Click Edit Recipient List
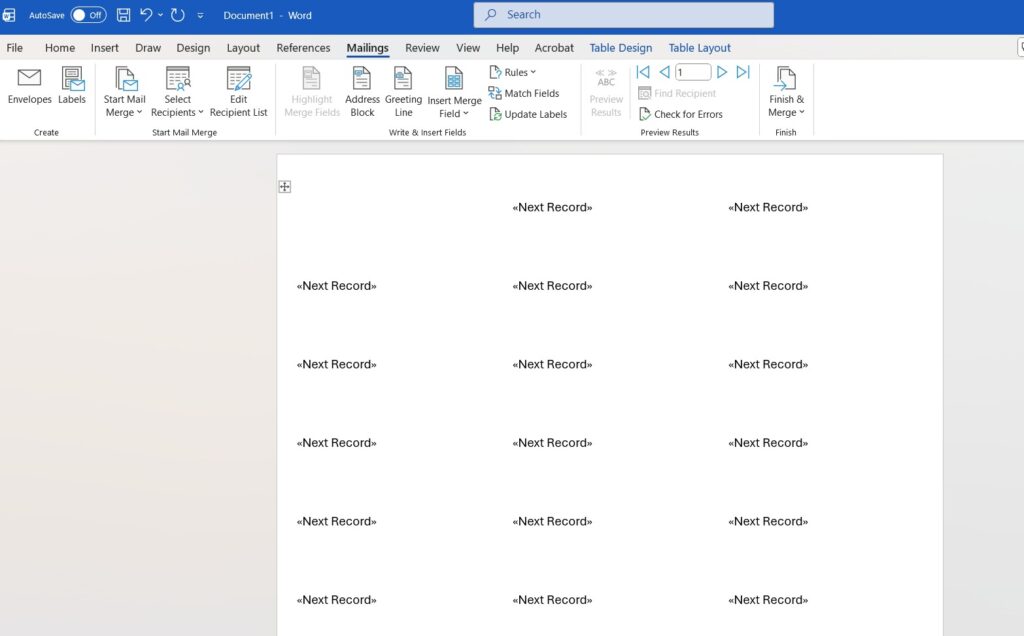The height and width of the screenshot is (636, 1024). [x=238, y=92]
